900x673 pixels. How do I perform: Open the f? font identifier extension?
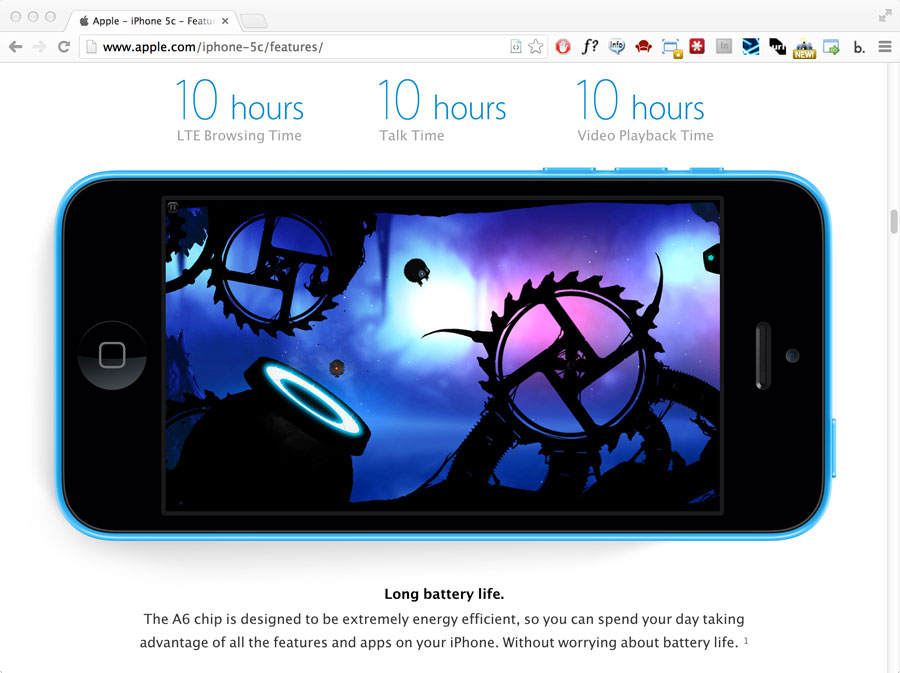point(589,46)
